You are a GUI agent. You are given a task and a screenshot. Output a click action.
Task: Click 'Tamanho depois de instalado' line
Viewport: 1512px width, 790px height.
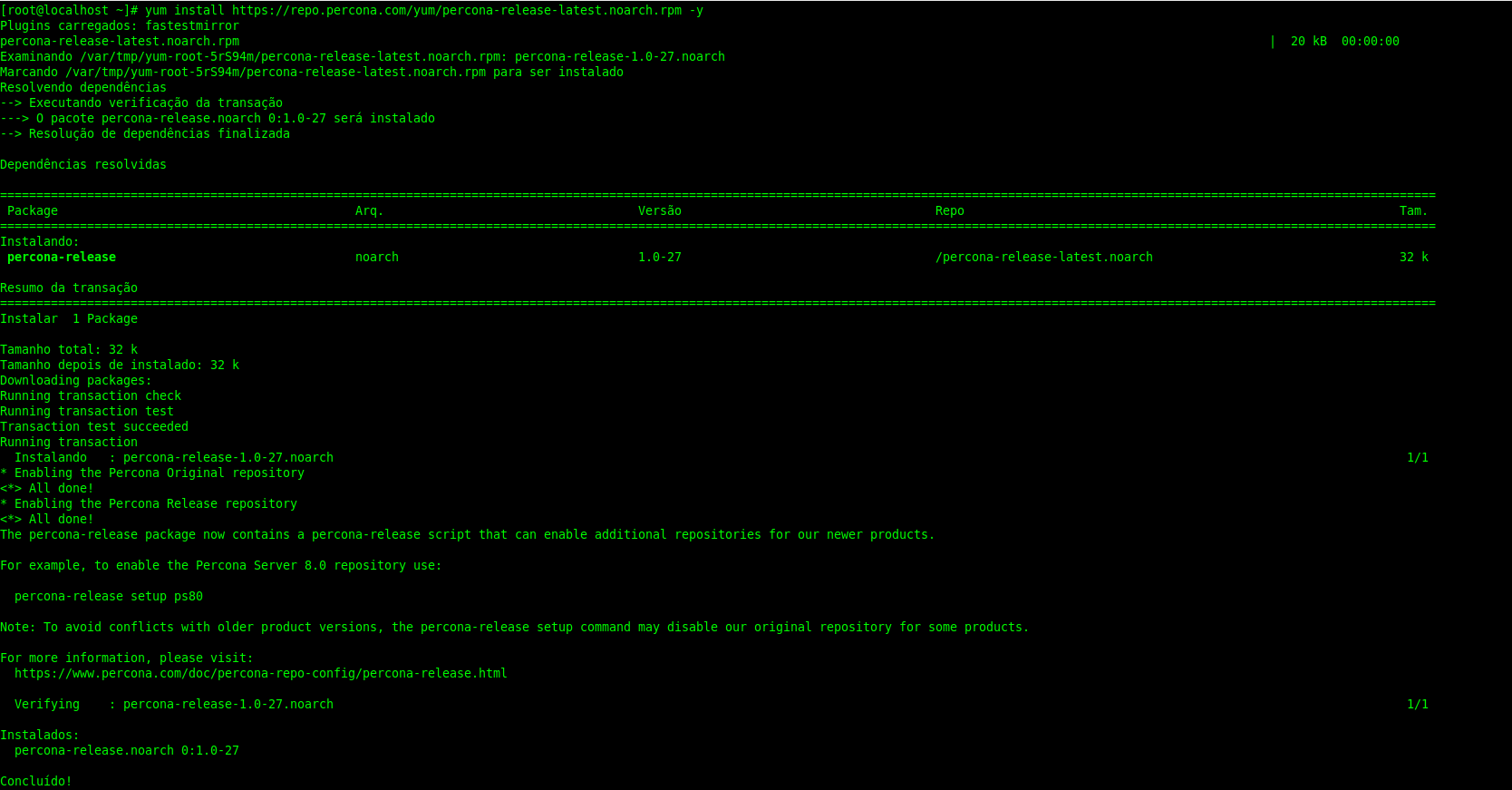click(x=120, y=365)
